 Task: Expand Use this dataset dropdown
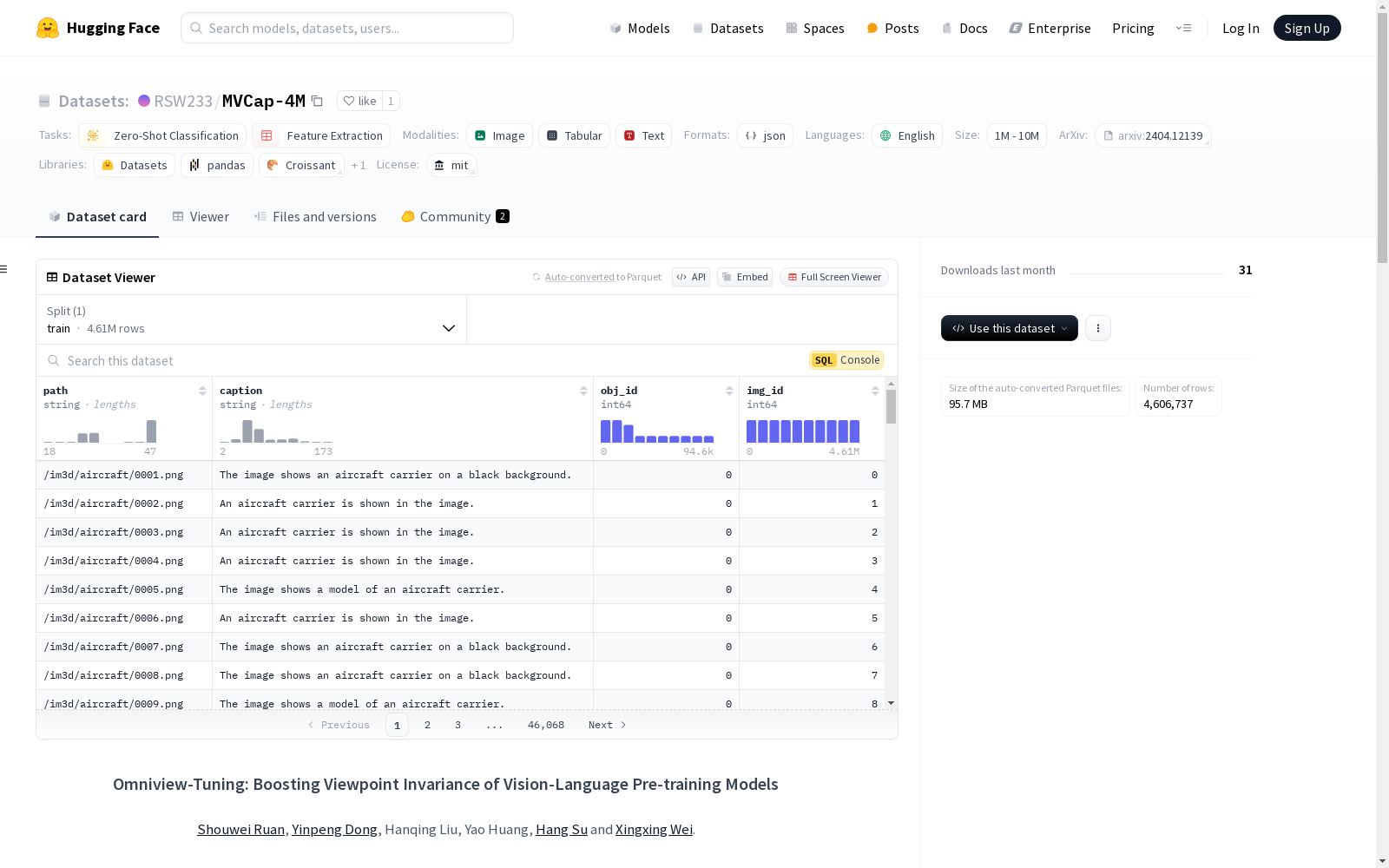tap(1010, 328)
